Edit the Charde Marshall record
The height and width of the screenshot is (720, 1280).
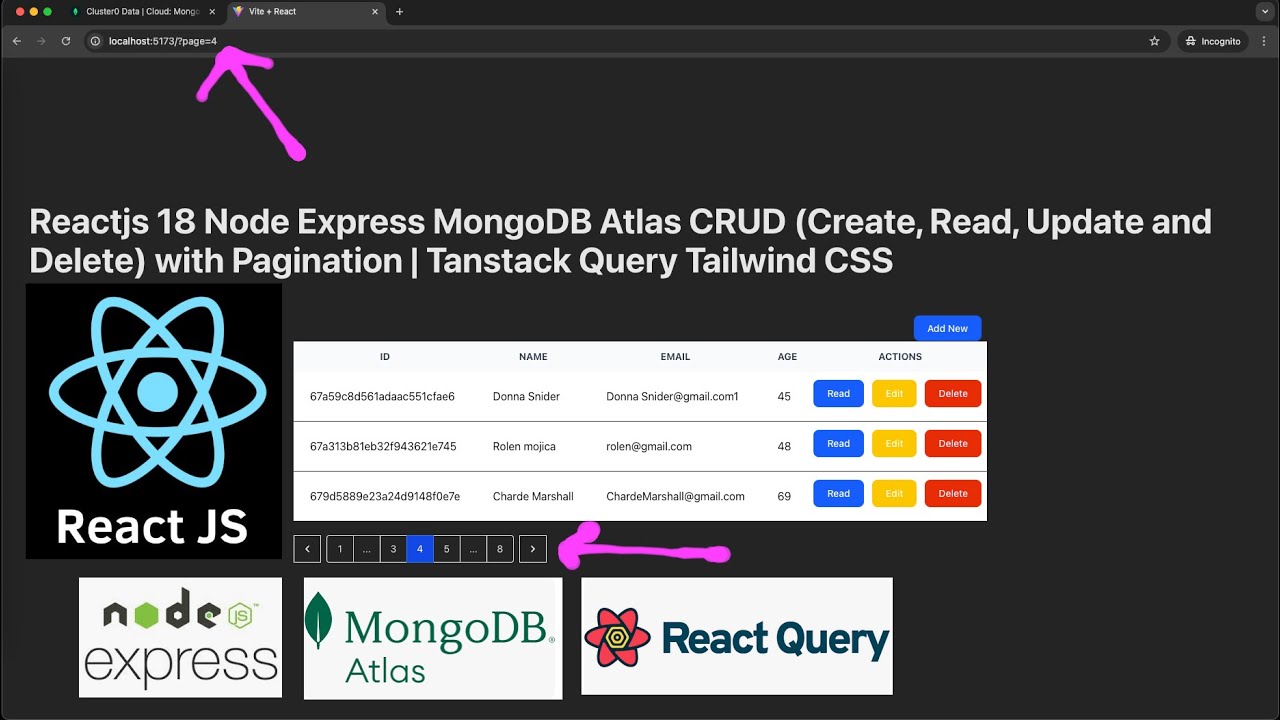coord(894,493)
